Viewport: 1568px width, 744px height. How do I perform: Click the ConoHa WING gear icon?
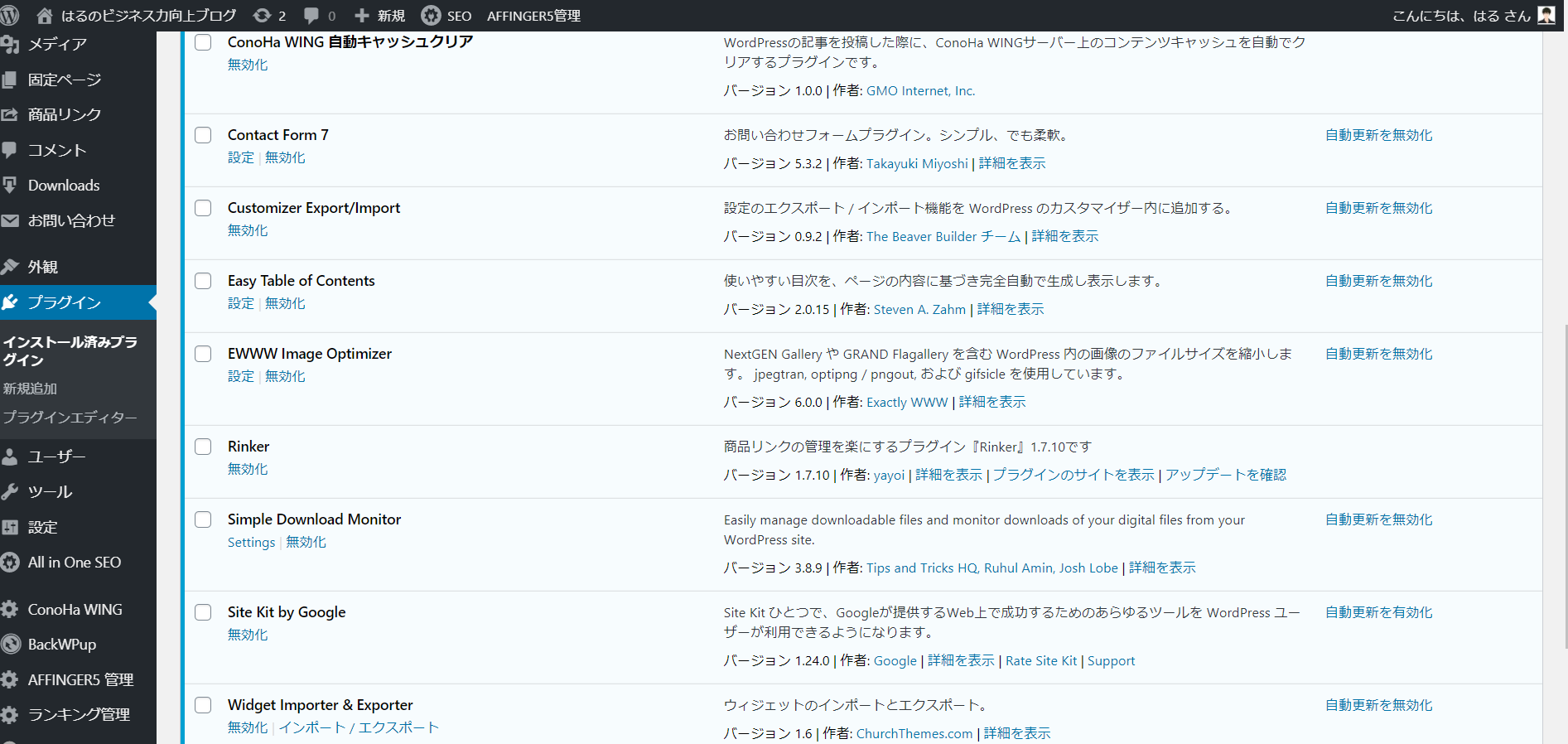(x=10, y=610)
